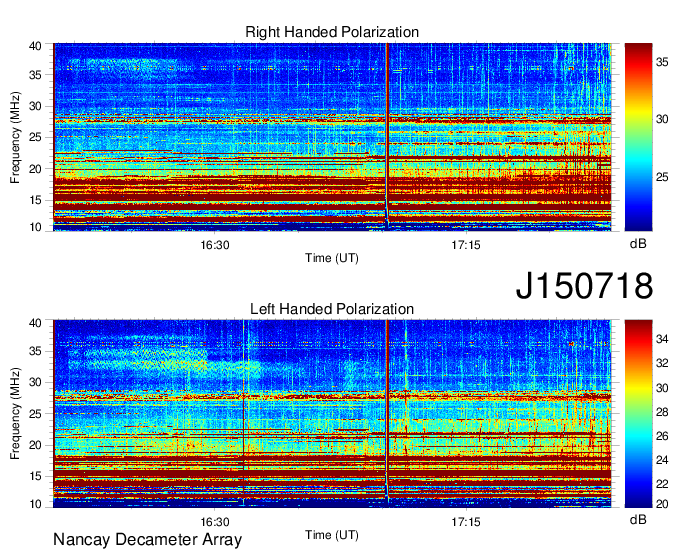Click the 16:30 tick label under the left-handed plot
The height and width of the screenshot is (552, 680).
(x=215, y=522)
